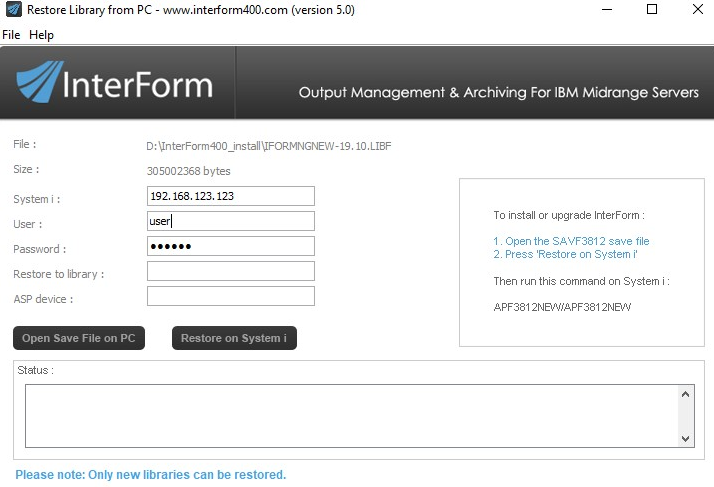
Task: Click the 'ASP device :' label
Action: pyautogui.click(x=43, y=299)
